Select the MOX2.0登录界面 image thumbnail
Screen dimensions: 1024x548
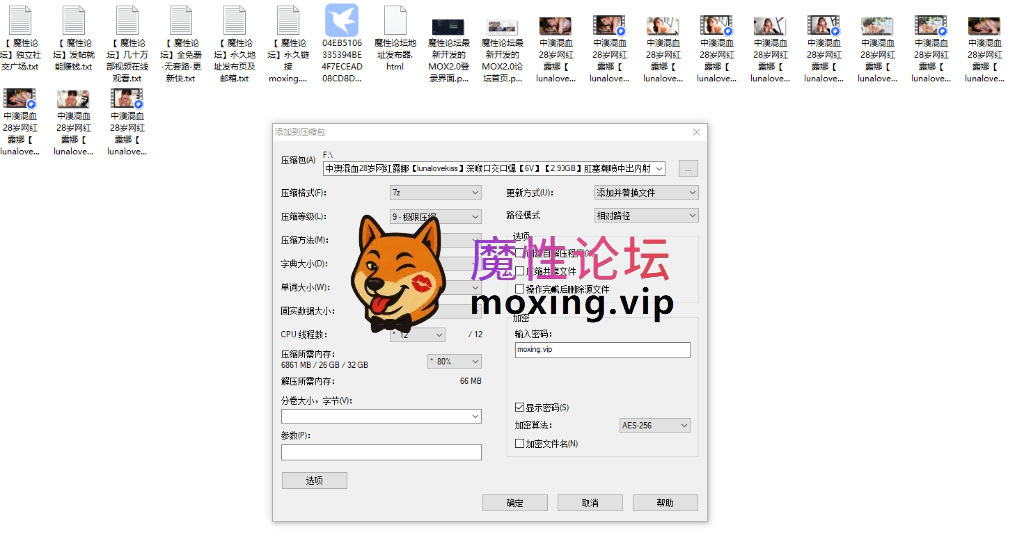tap(449, 27)
